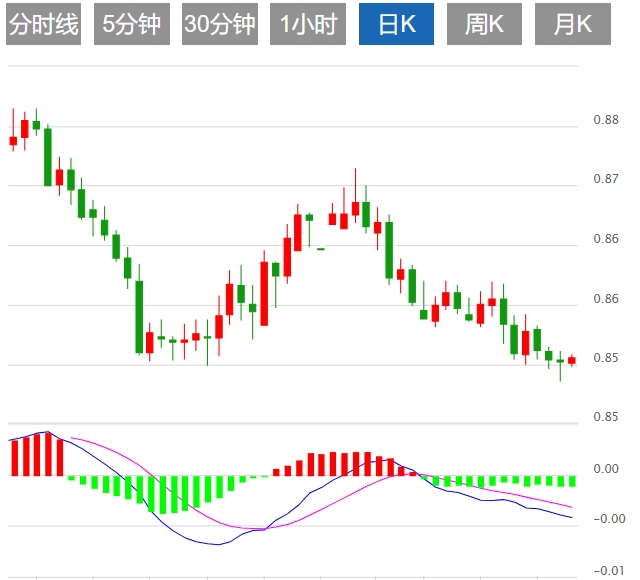Click the last red candlestick at far right
The height and width of the screenshot is (580, 640).
click(x=572, y=361)
